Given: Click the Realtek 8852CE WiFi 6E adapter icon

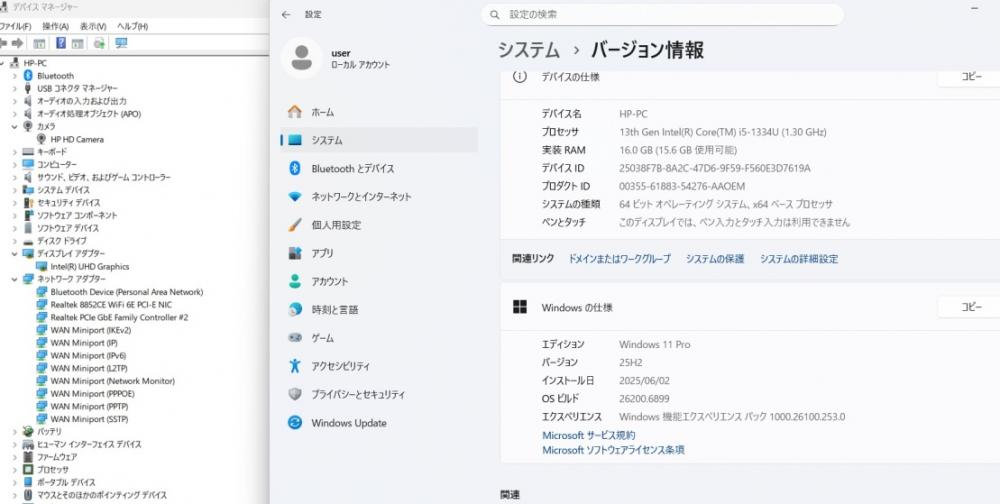Looking at the screenshot, I should point(41,304).
